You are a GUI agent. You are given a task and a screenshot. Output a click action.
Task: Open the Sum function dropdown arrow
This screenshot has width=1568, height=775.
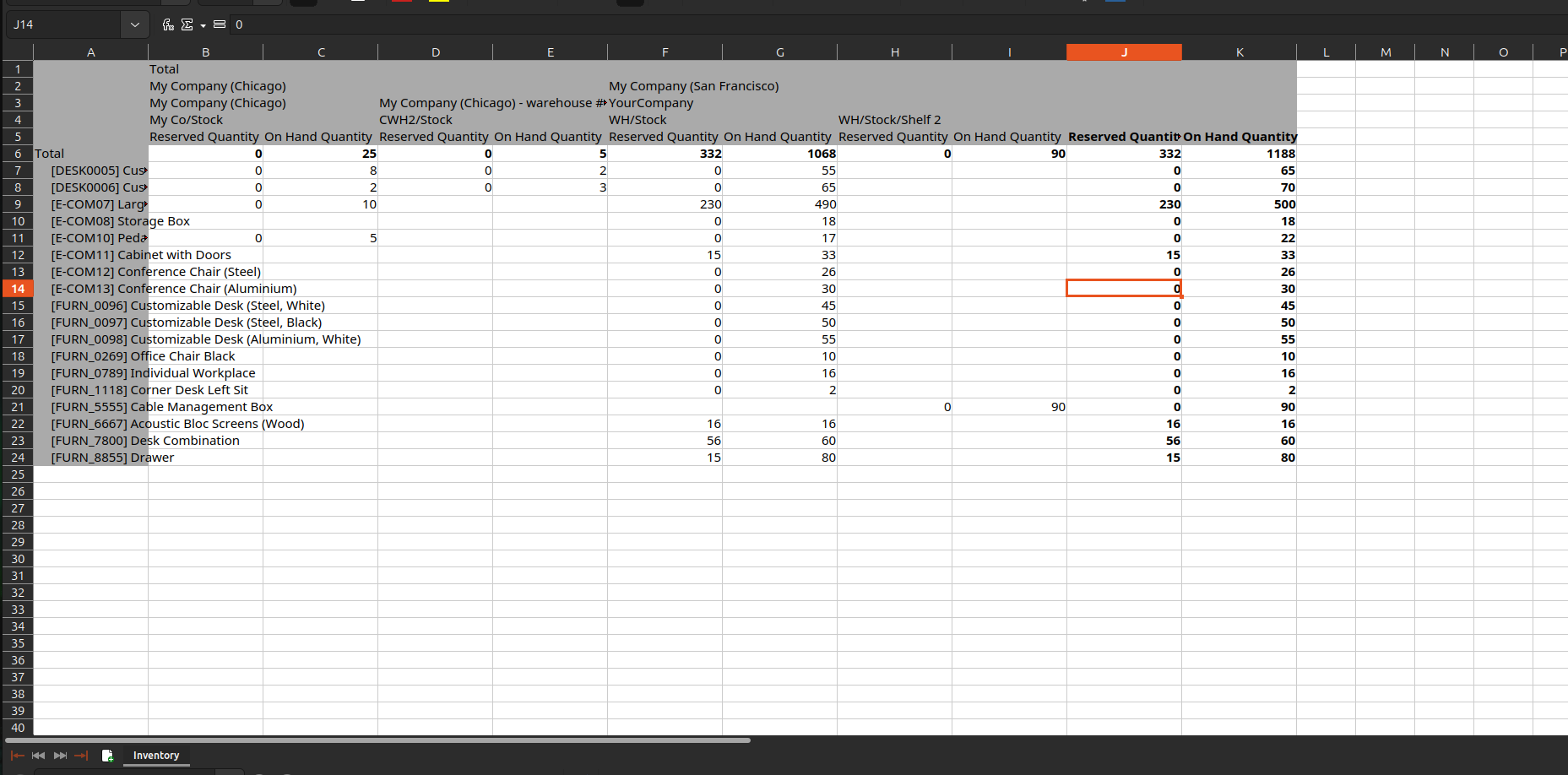tap(203, 25)
